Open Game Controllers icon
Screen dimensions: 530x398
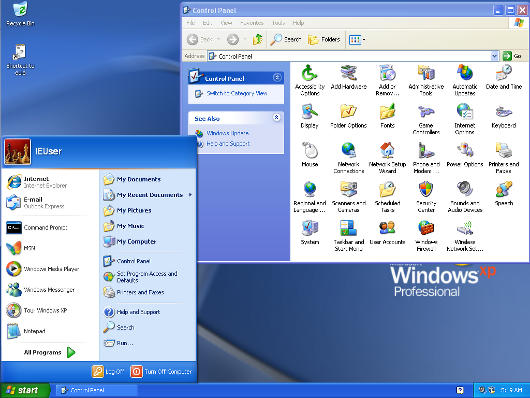click(x=426, y=119)
